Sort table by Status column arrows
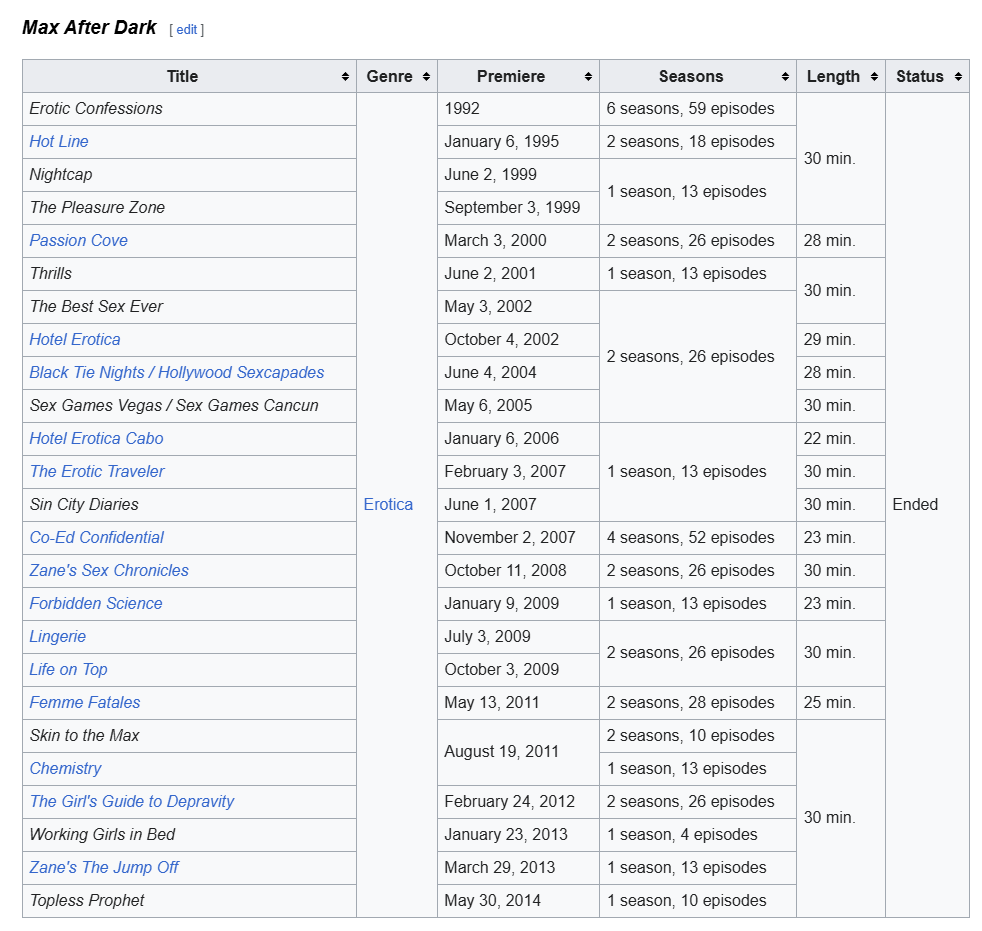The width and height of the screenshot is (982, 931). click(x=958, y=76)
